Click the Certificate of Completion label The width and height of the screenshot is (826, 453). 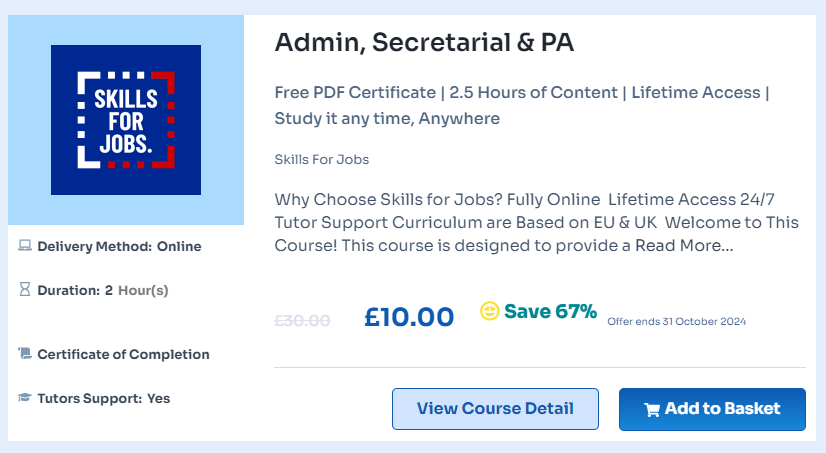(x=123, y=354)
